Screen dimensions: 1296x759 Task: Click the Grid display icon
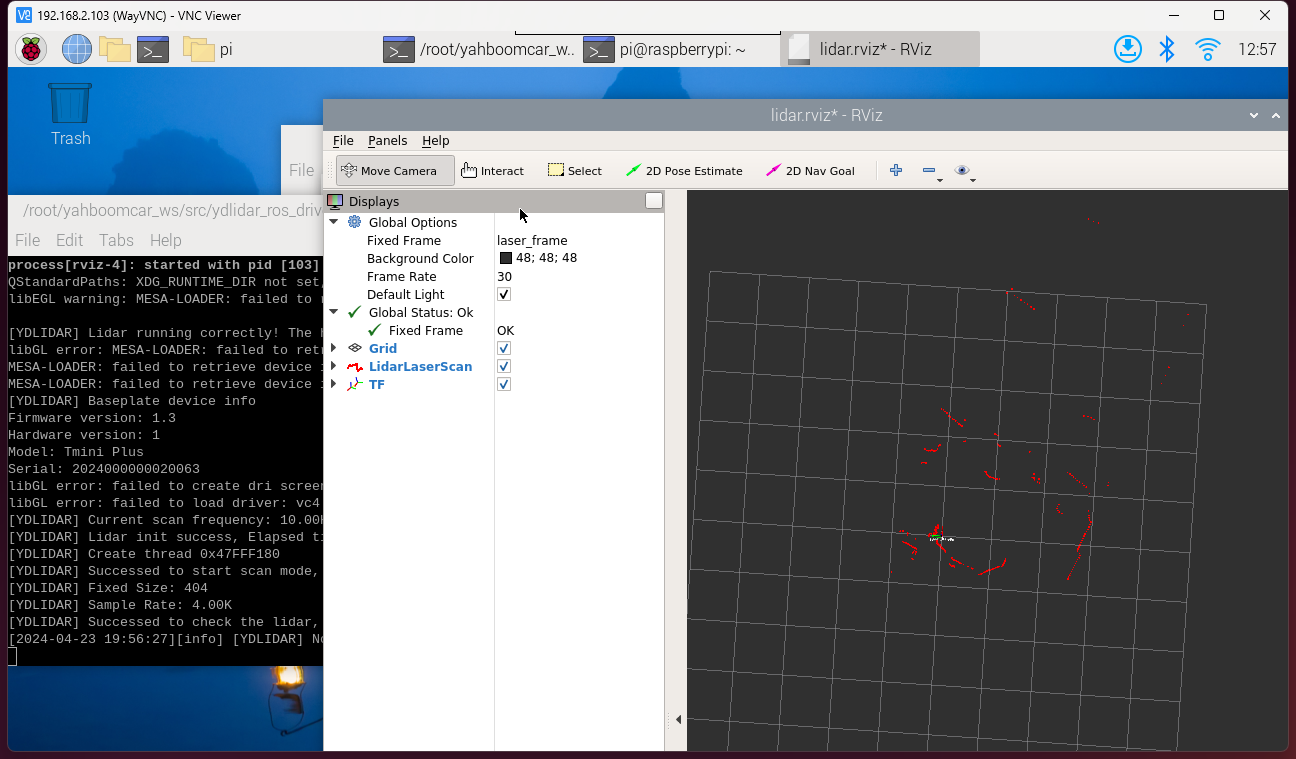354,348
